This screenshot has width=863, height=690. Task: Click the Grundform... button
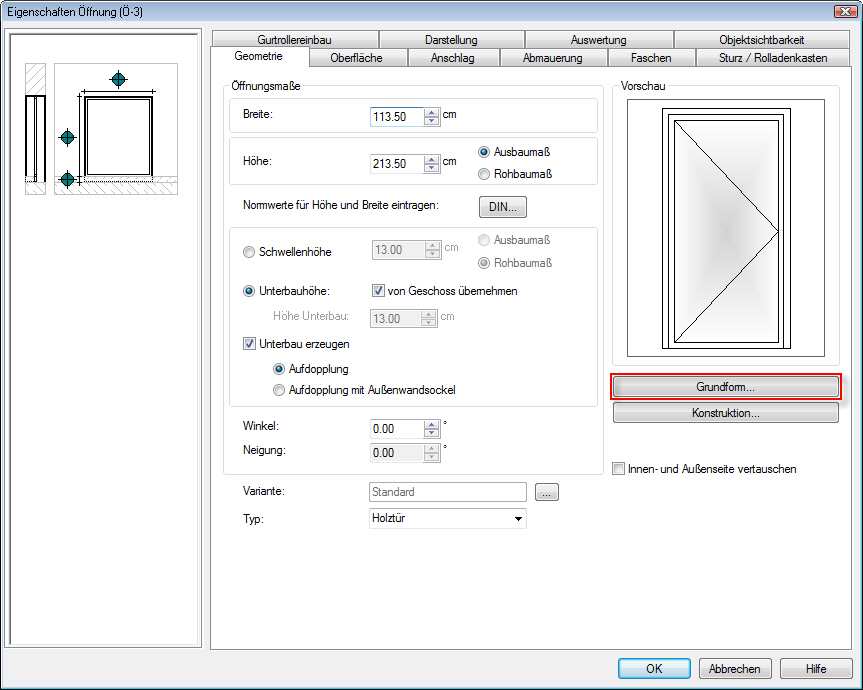click(725, 387)
